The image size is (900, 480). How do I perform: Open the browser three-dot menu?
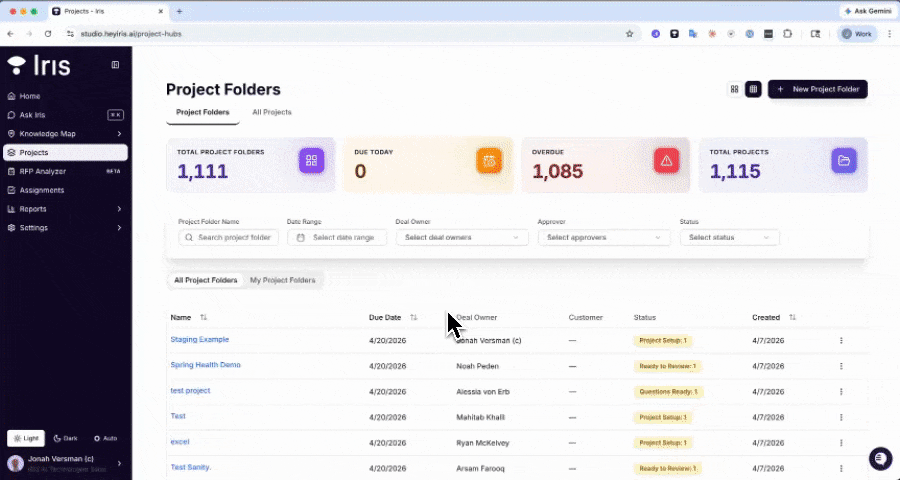(889, 34)
